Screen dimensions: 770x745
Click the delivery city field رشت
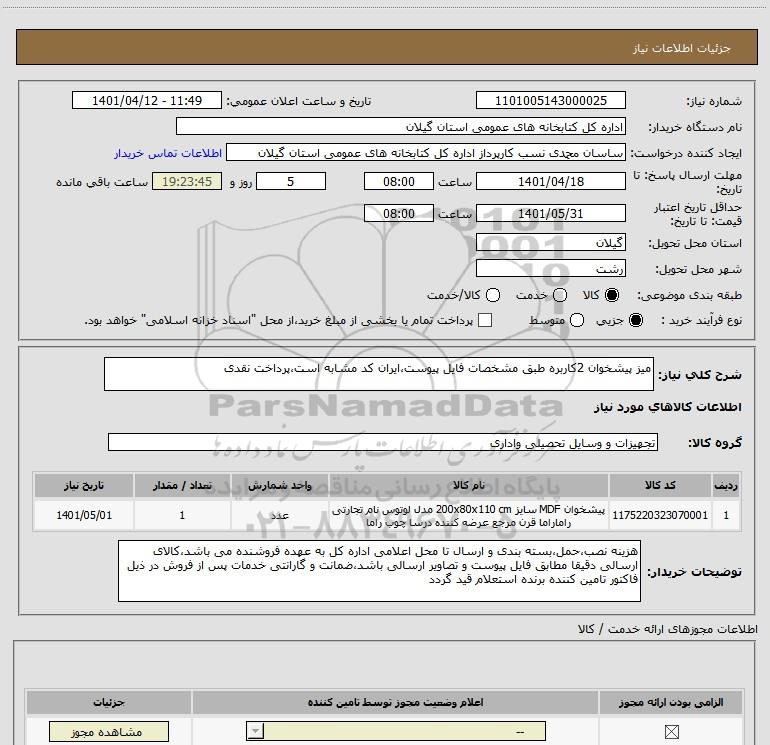550,268
